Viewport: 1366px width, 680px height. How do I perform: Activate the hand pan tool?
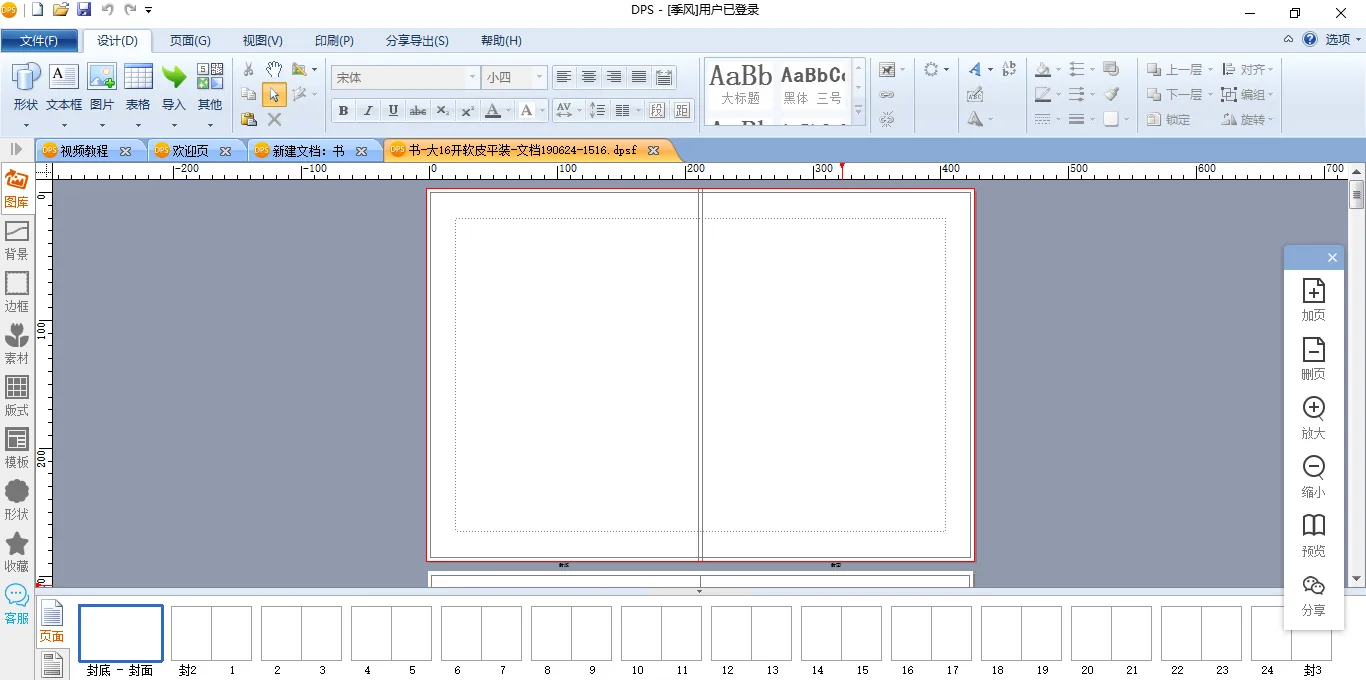tap(274, 69)
